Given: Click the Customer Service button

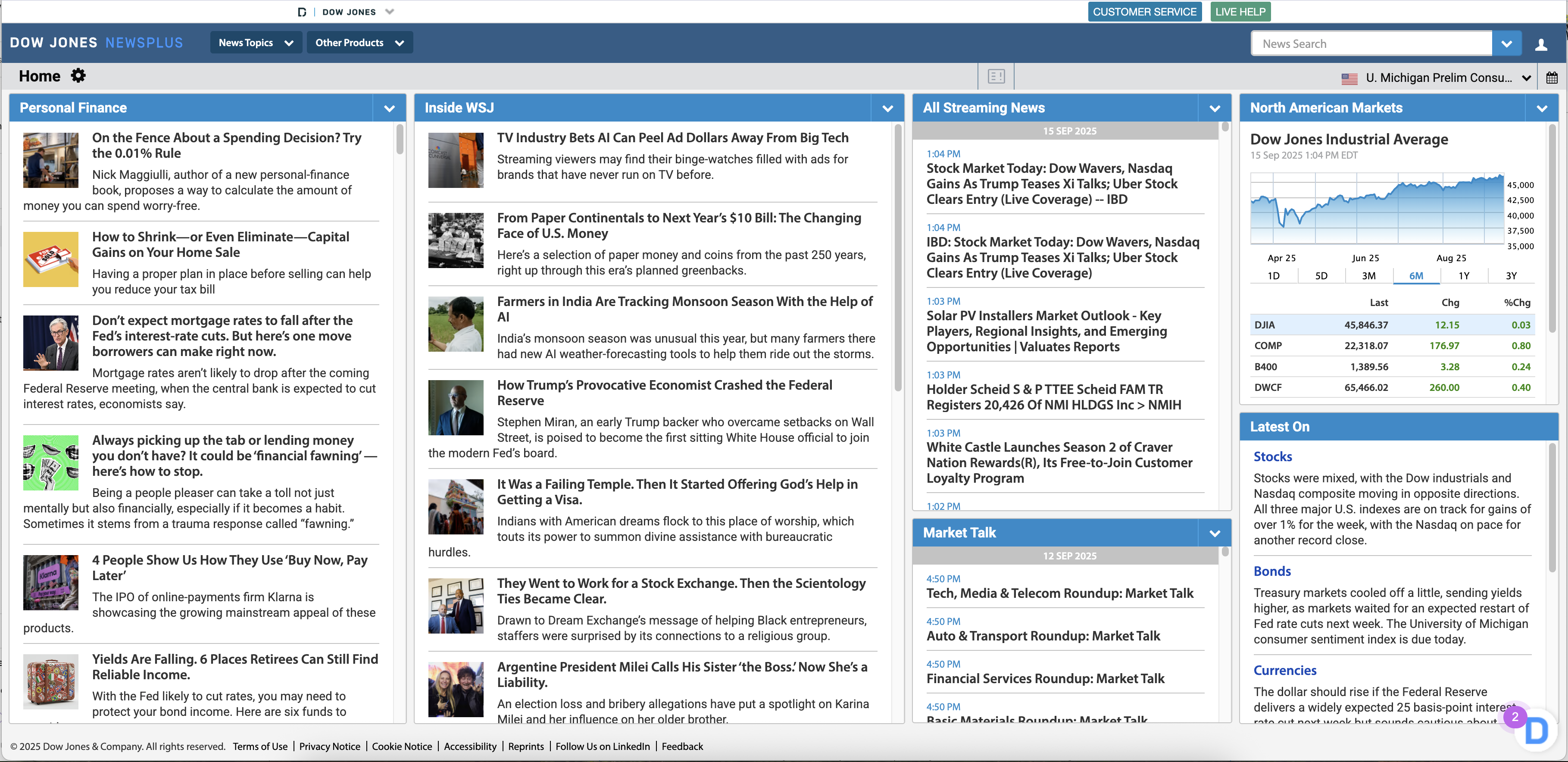Looking at the screenshot, I should (1144, 12).
